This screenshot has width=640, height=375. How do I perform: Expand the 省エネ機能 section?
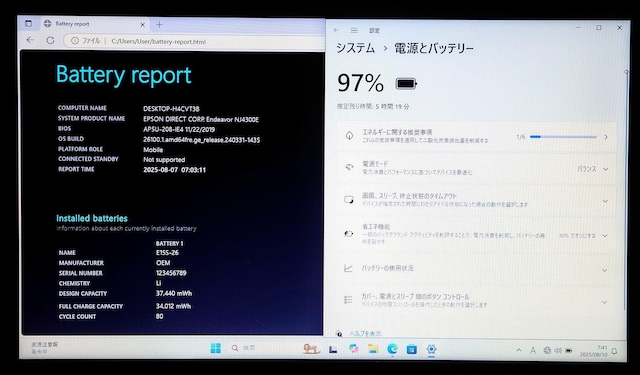[x=476, y=234]
